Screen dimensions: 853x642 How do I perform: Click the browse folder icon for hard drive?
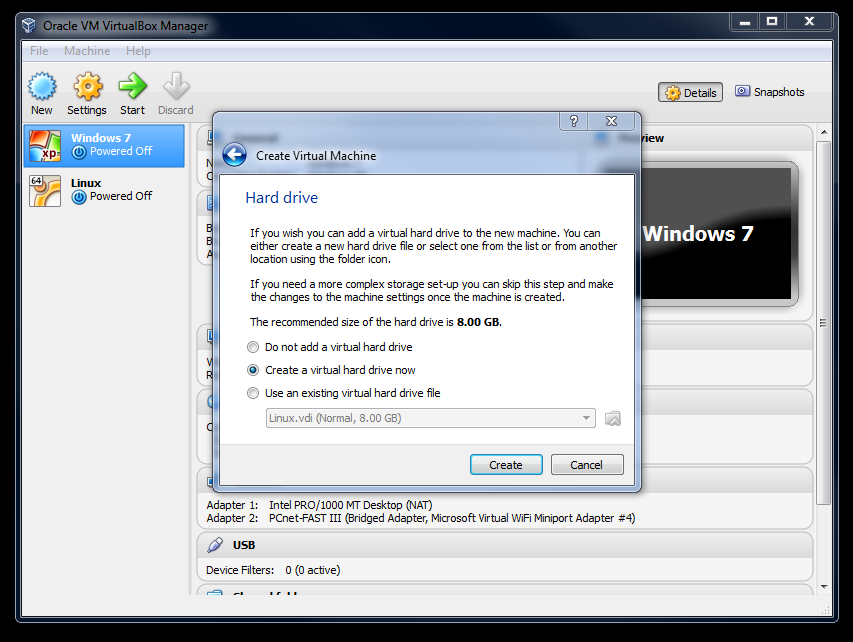point(613,418)
